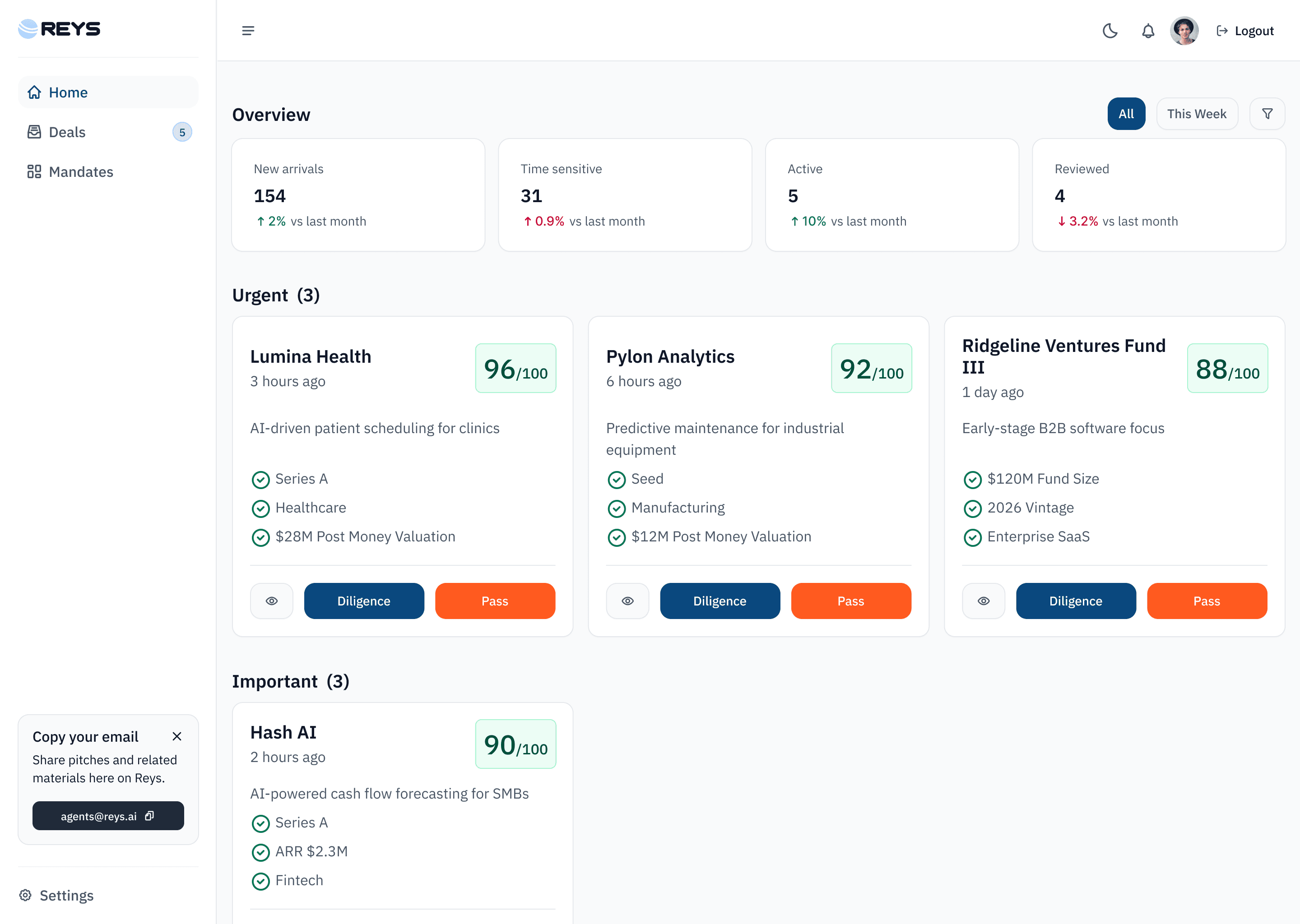The height and width of the screenshot is (924, 1300).
Task: Toggle dark mode with the moon icon
Action: pyautogui.click(x=1110, y=31)
